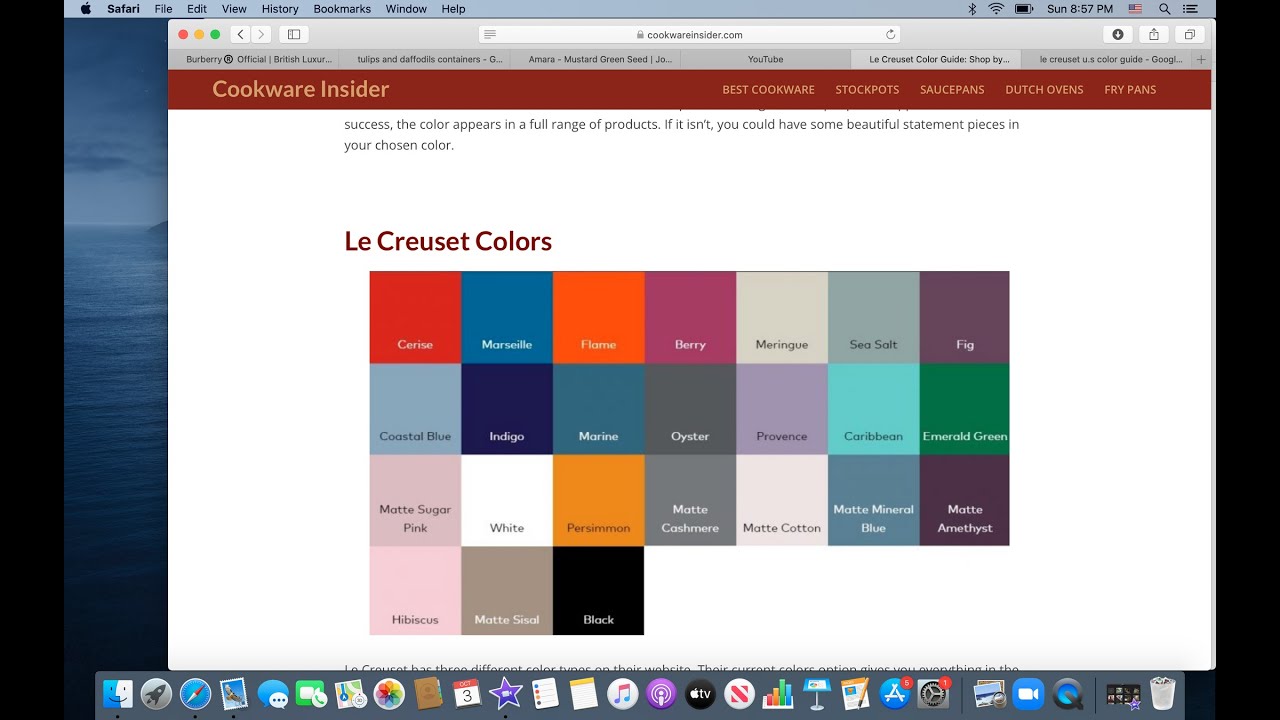
Task: Open DUTCH OVENS nav link
Action: coord(1044,90)
